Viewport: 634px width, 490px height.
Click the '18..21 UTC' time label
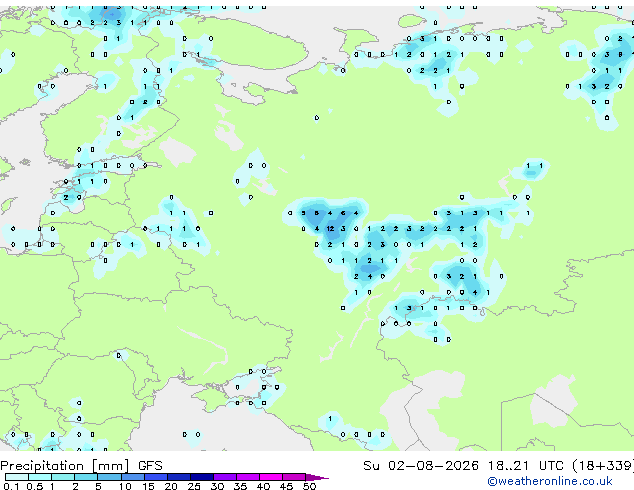[526, 466]
